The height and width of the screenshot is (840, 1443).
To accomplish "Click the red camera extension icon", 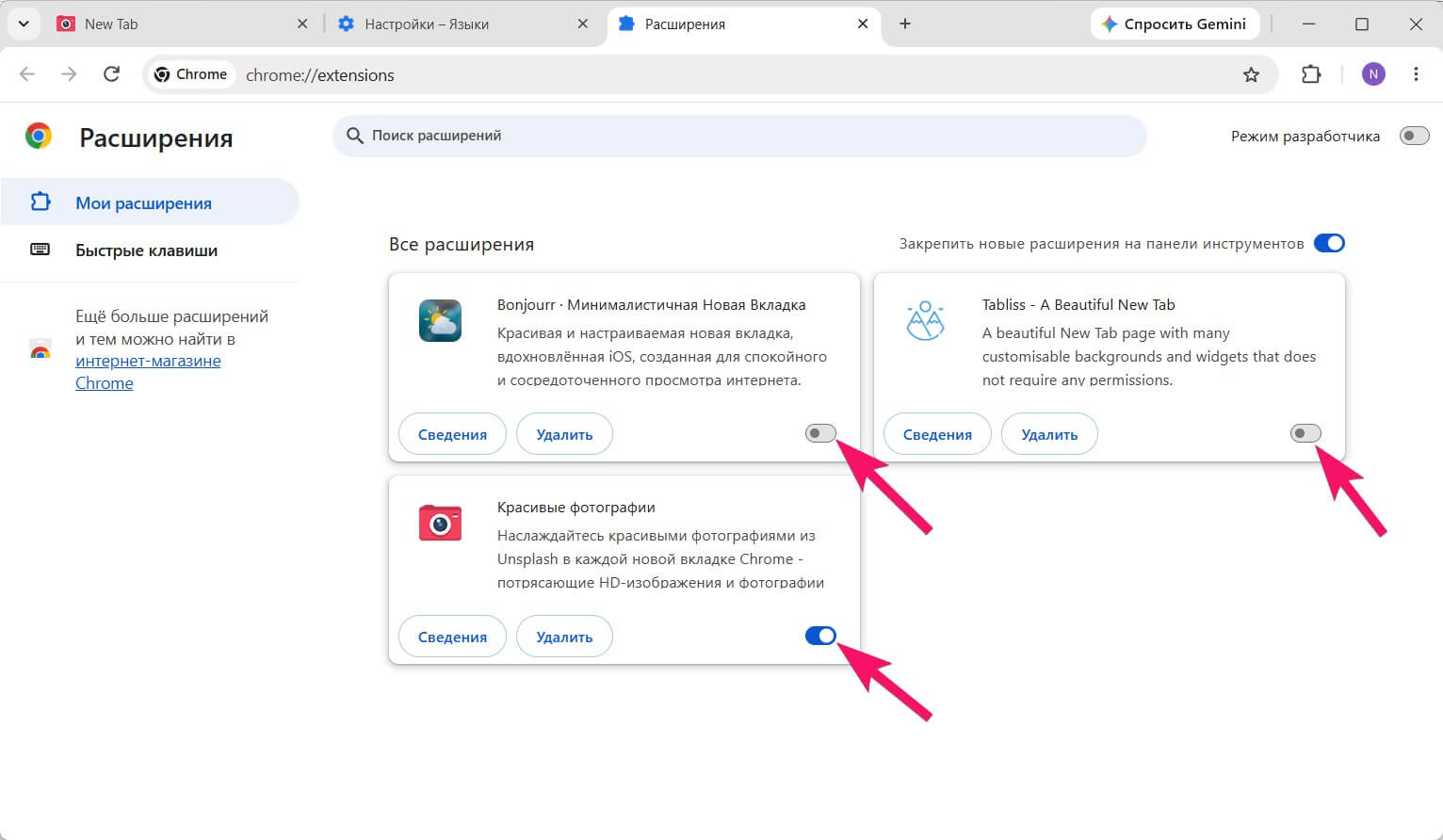I will point(440,523).
